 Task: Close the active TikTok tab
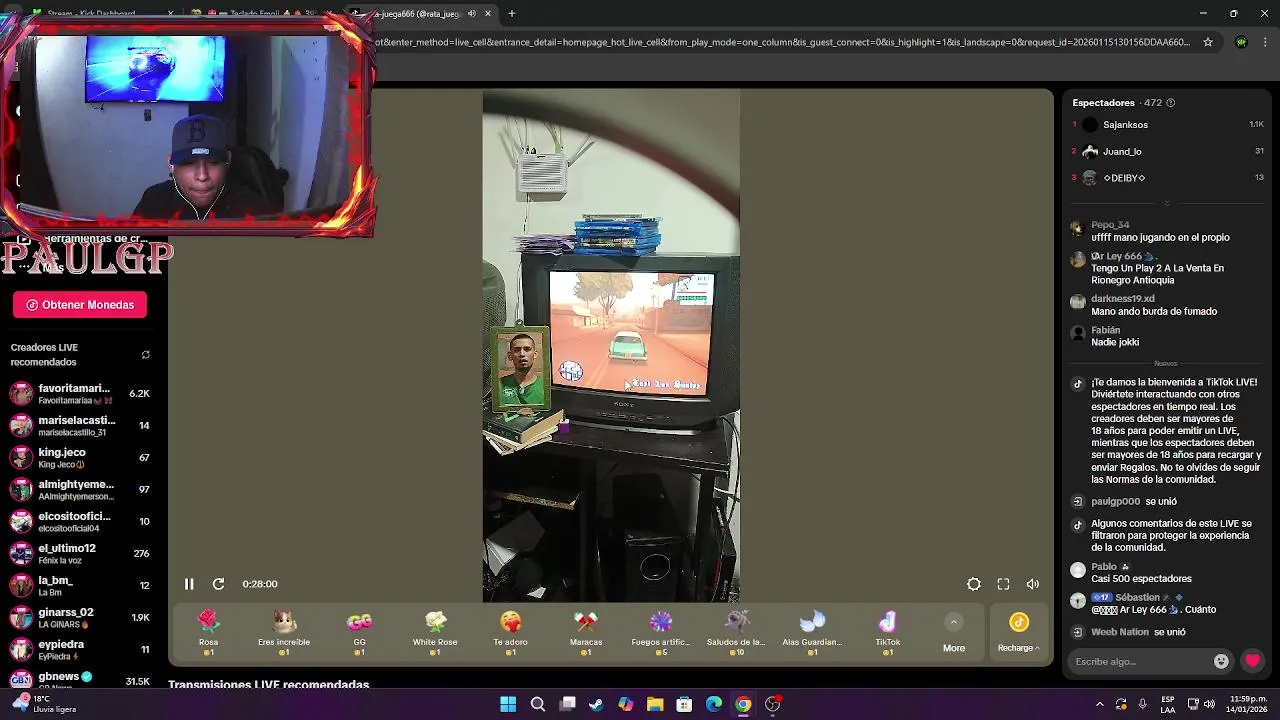tap(487, 14)
